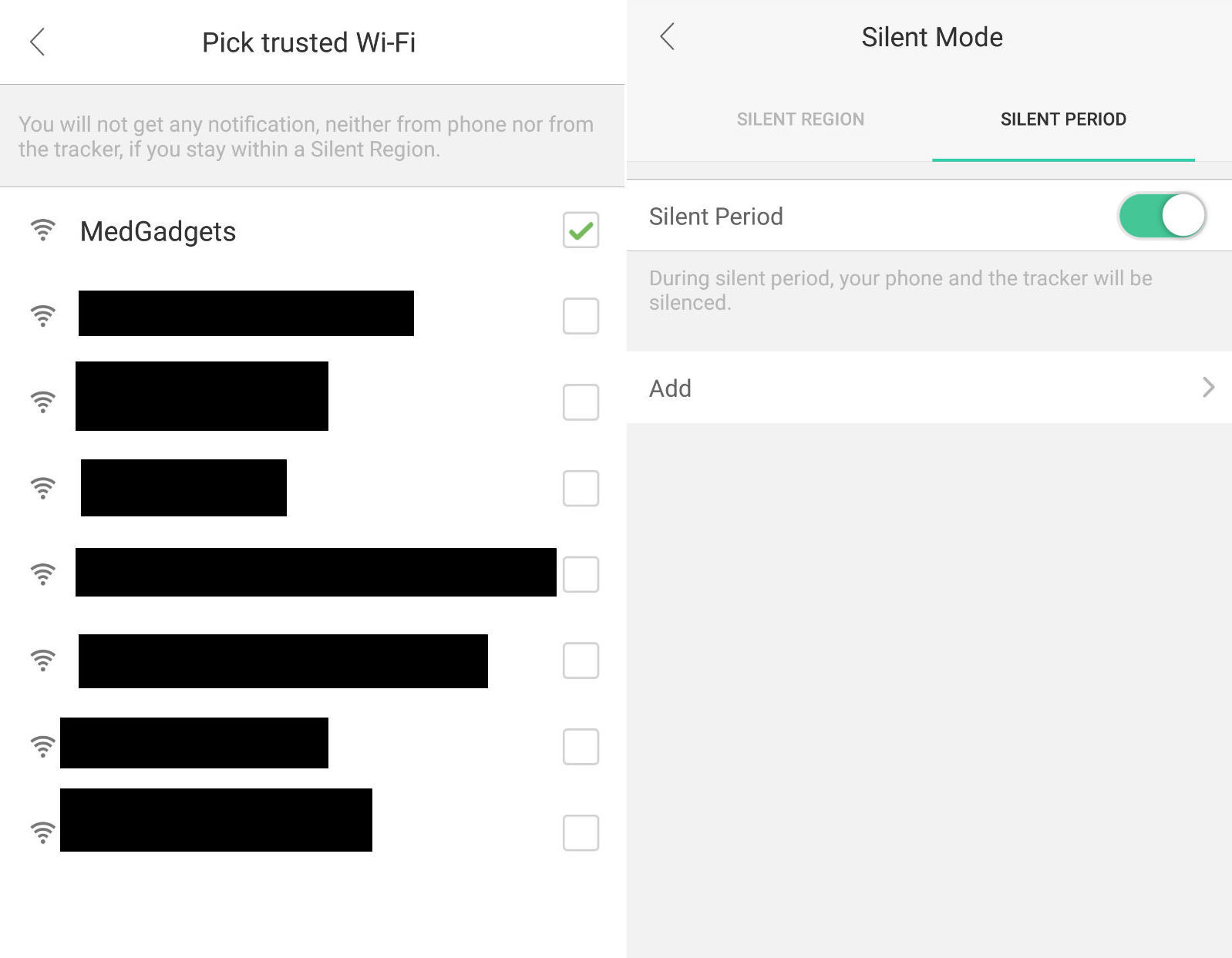This screenshot has height=958, width=1232.
Task: Click Wi-Fi icon of second network row
Action: point(43,315)
